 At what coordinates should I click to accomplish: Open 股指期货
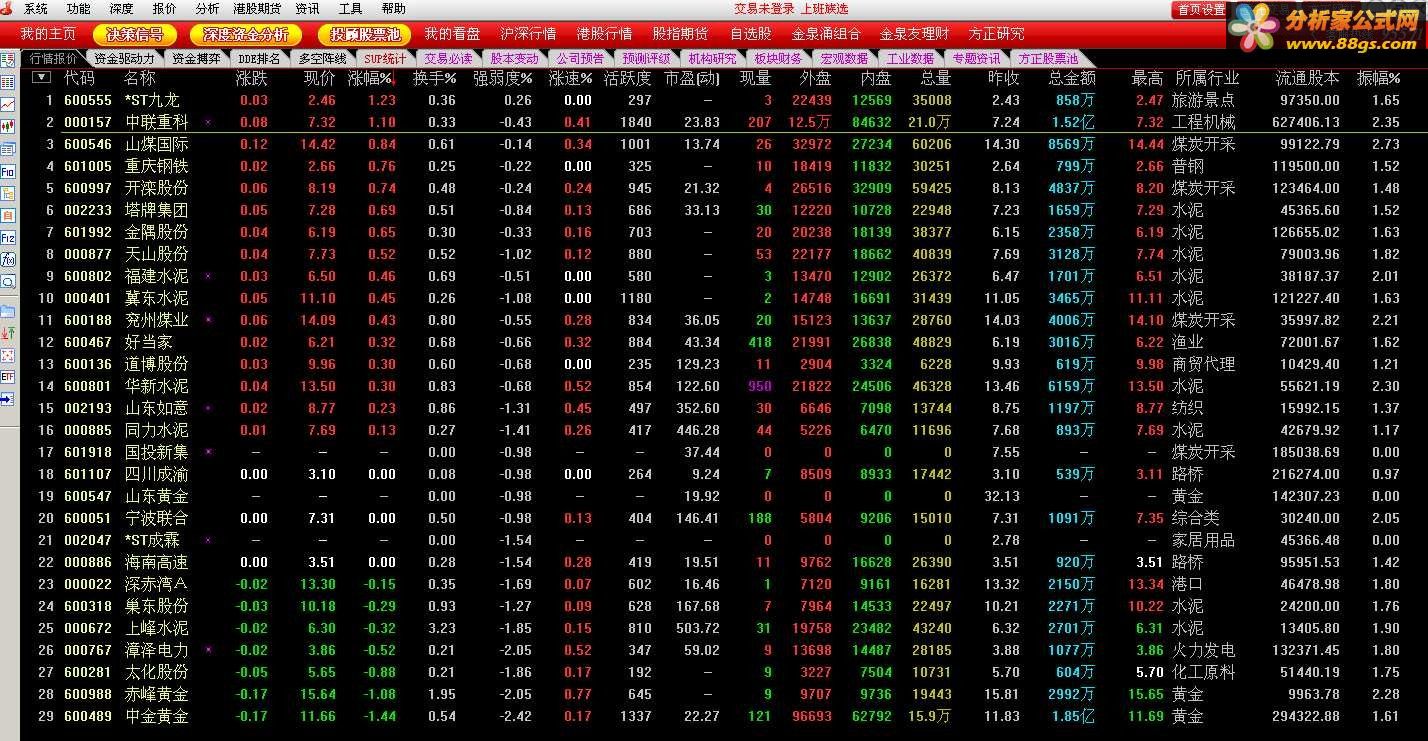pyautogui.click(x=680, y=34)
